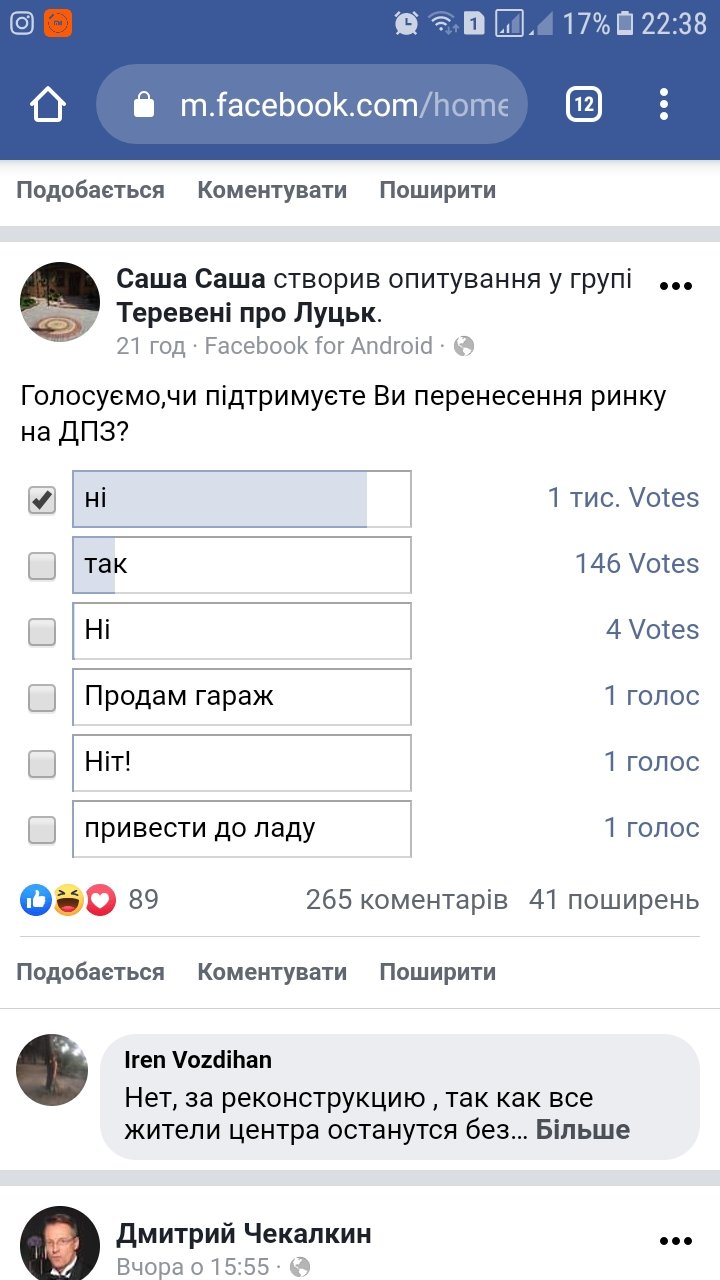The height and width of the screenshot is (1280, 720).
Task: Open the '265 коментарів' link
Action: [x=407, y=900]
